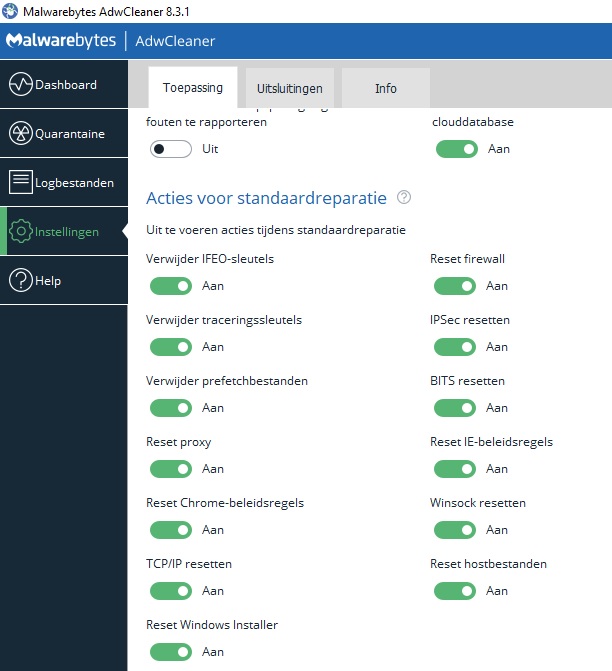This screenshot has height=671, width=612.
Task: Click the Malwarebytes logo in the header
Action: point(61,41)
